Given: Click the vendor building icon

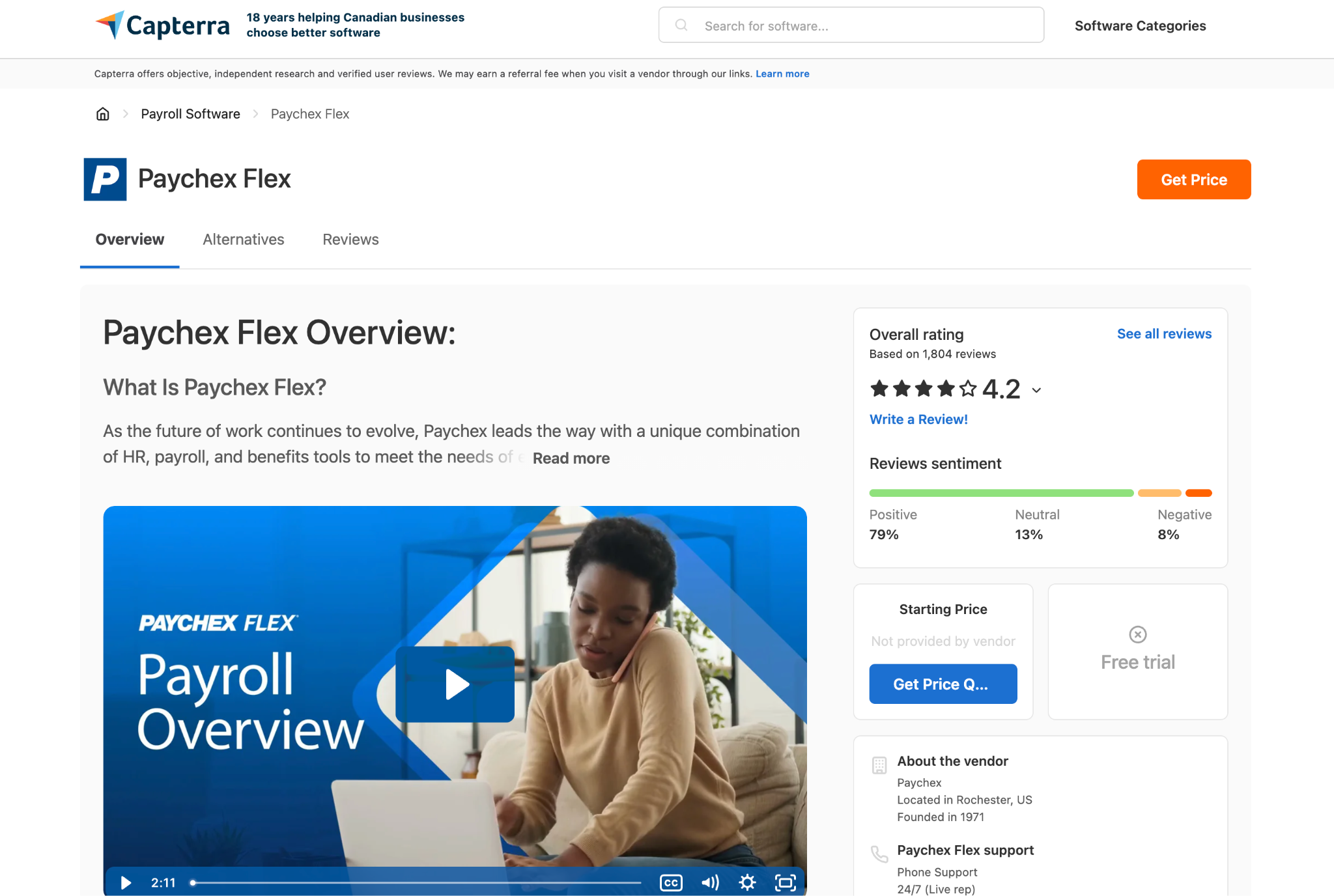Looking at the screenshot, I should pos(879,765).
